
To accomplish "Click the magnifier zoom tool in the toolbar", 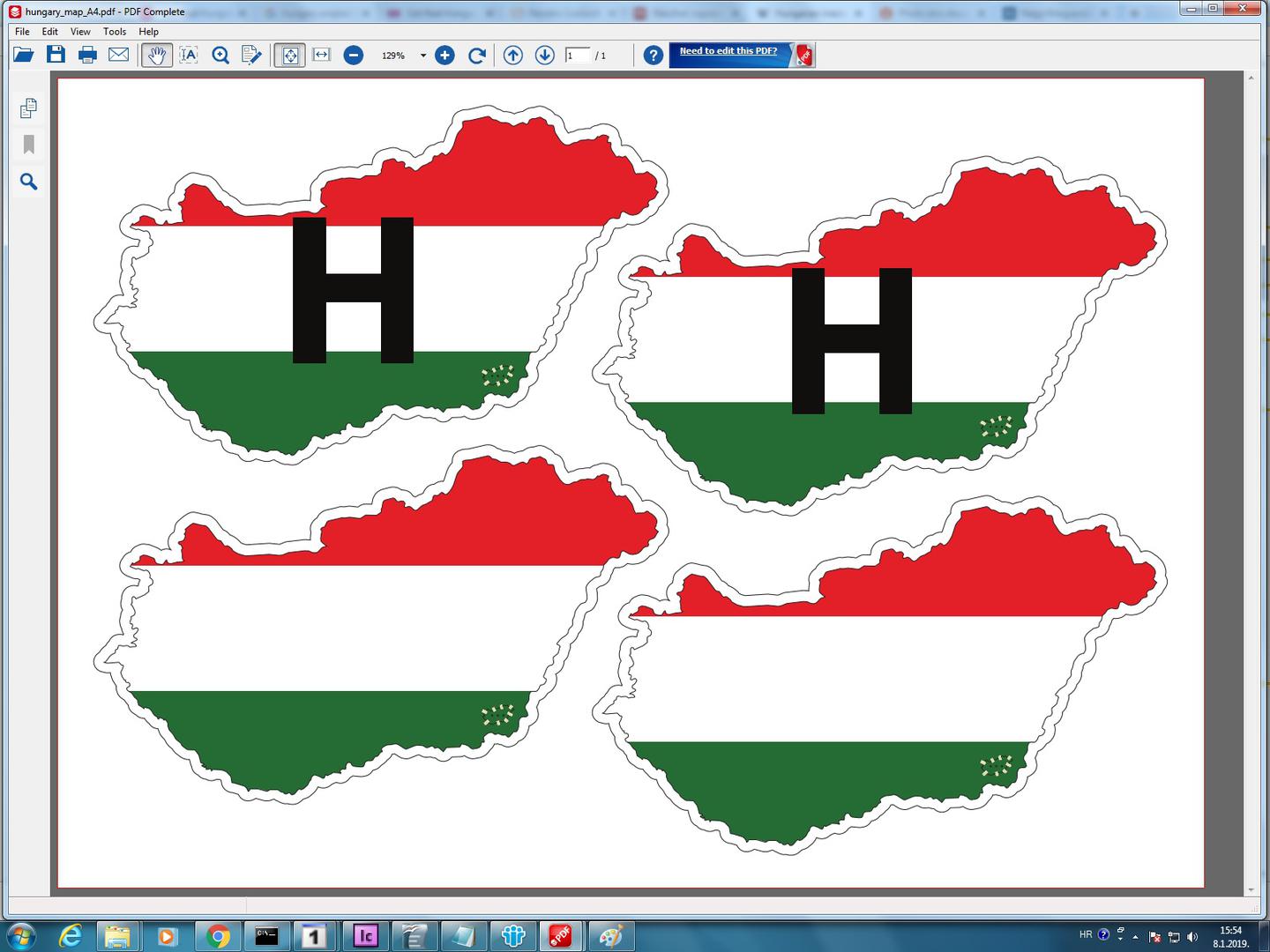I will pos(220,56).
